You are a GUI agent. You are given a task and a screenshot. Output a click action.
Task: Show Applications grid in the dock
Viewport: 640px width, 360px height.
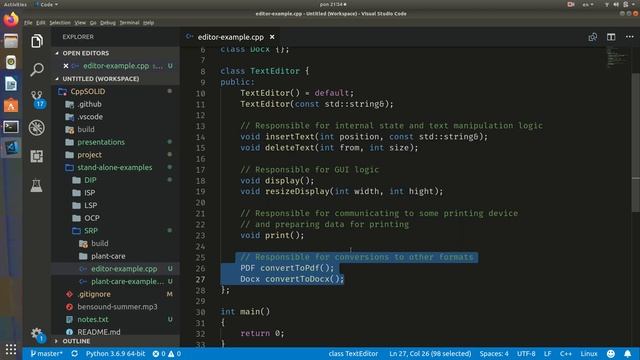[x=11, y=349]
